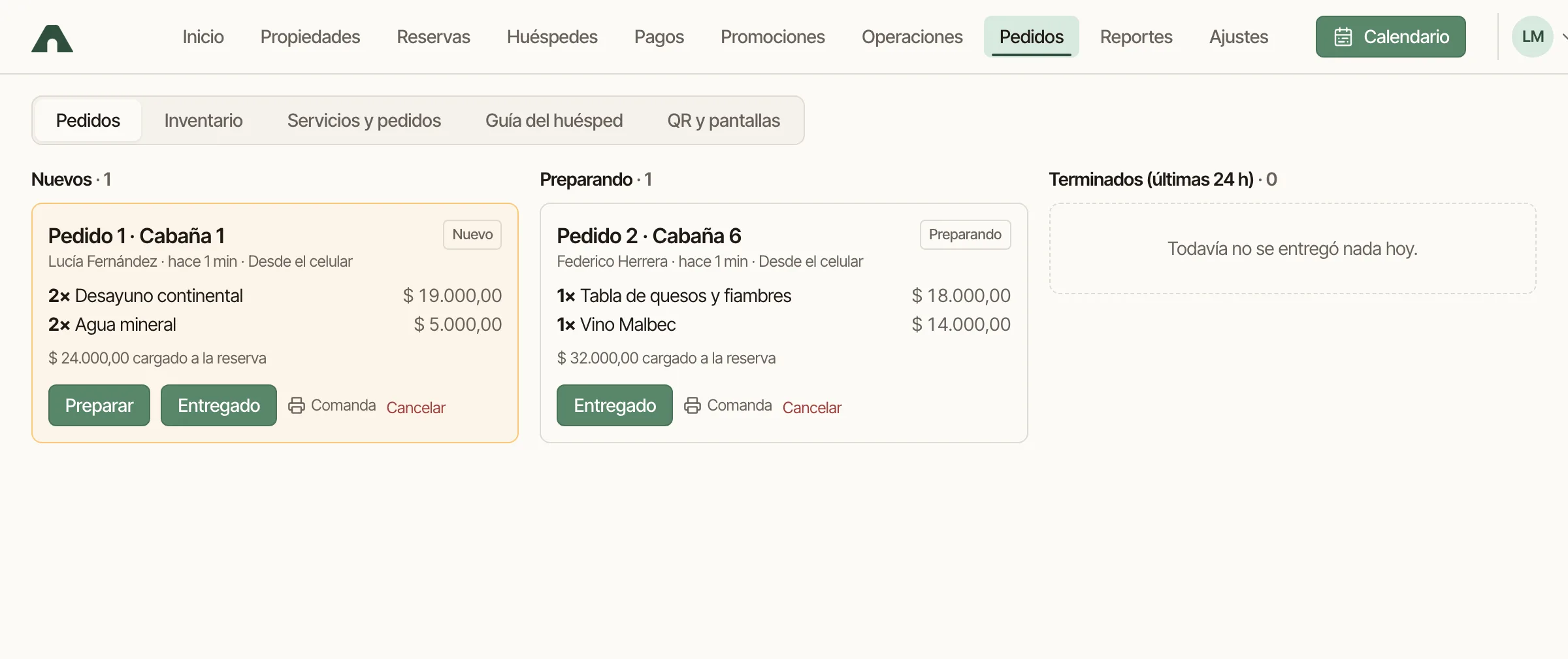Open the LM user avatar menu

[1533, 37]
